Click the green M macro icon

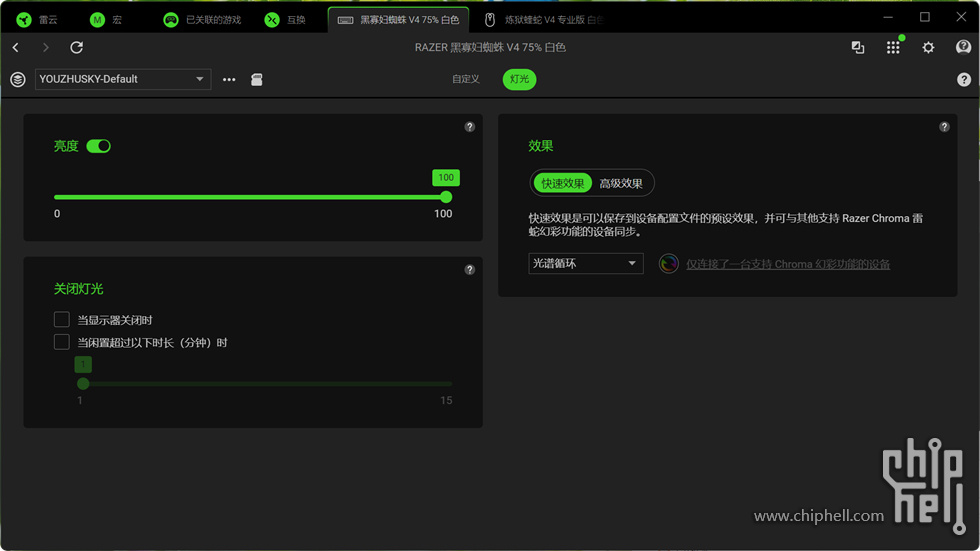click(x=97, y=20)
